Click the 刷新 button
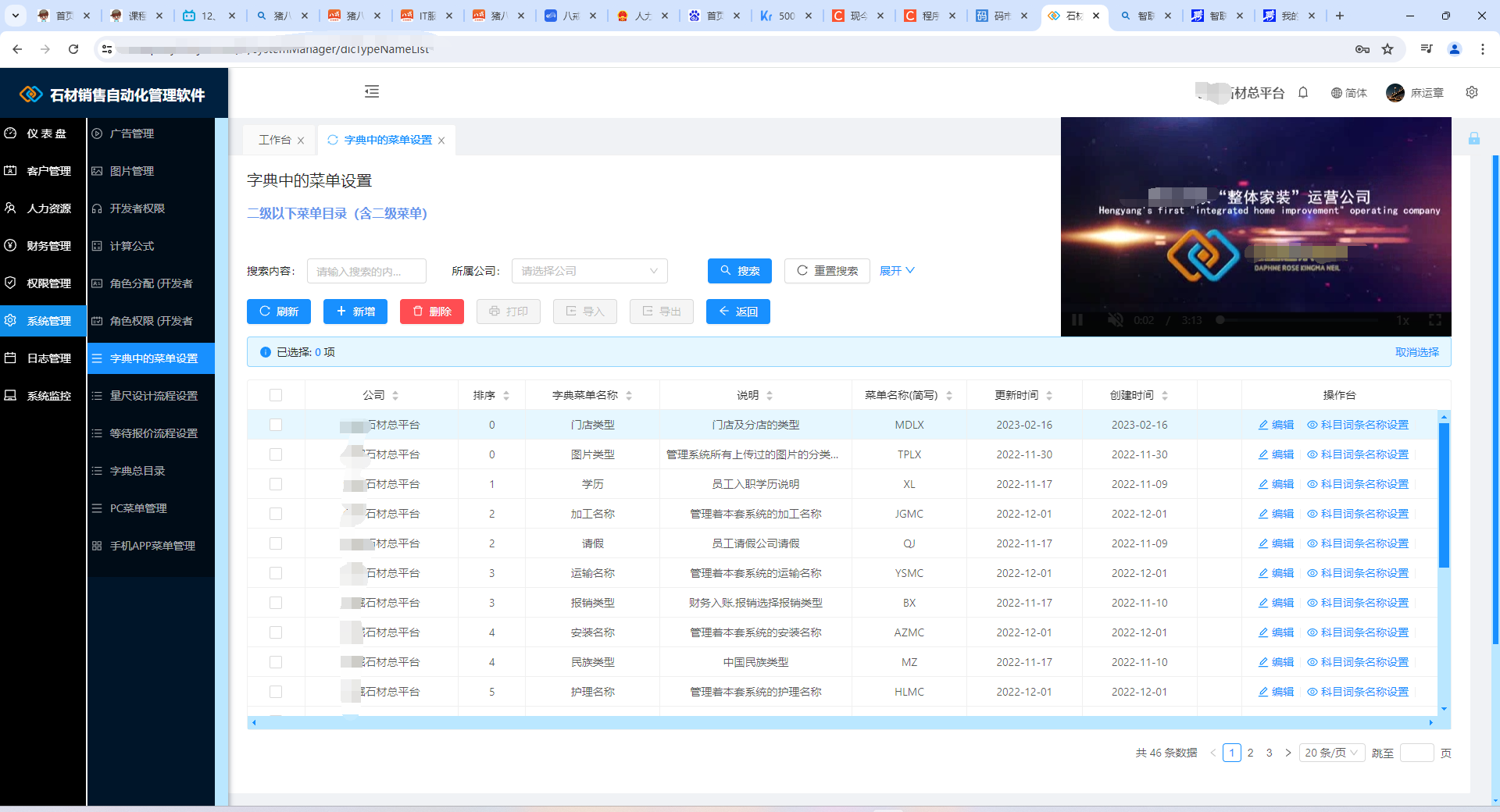 pos(279,312)
